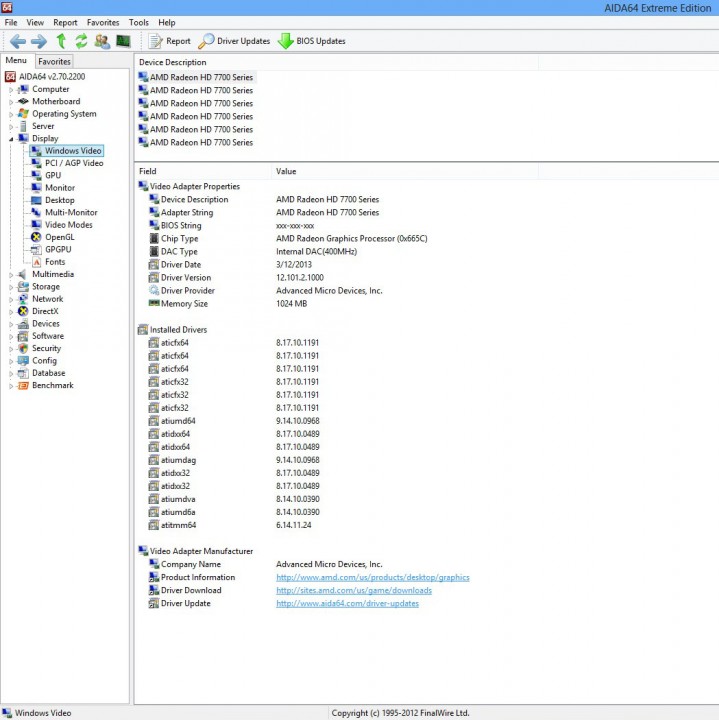Open the sites.amd.com downloads link
The height and width of the screenshot is (720, 719).
click(354, 591)
